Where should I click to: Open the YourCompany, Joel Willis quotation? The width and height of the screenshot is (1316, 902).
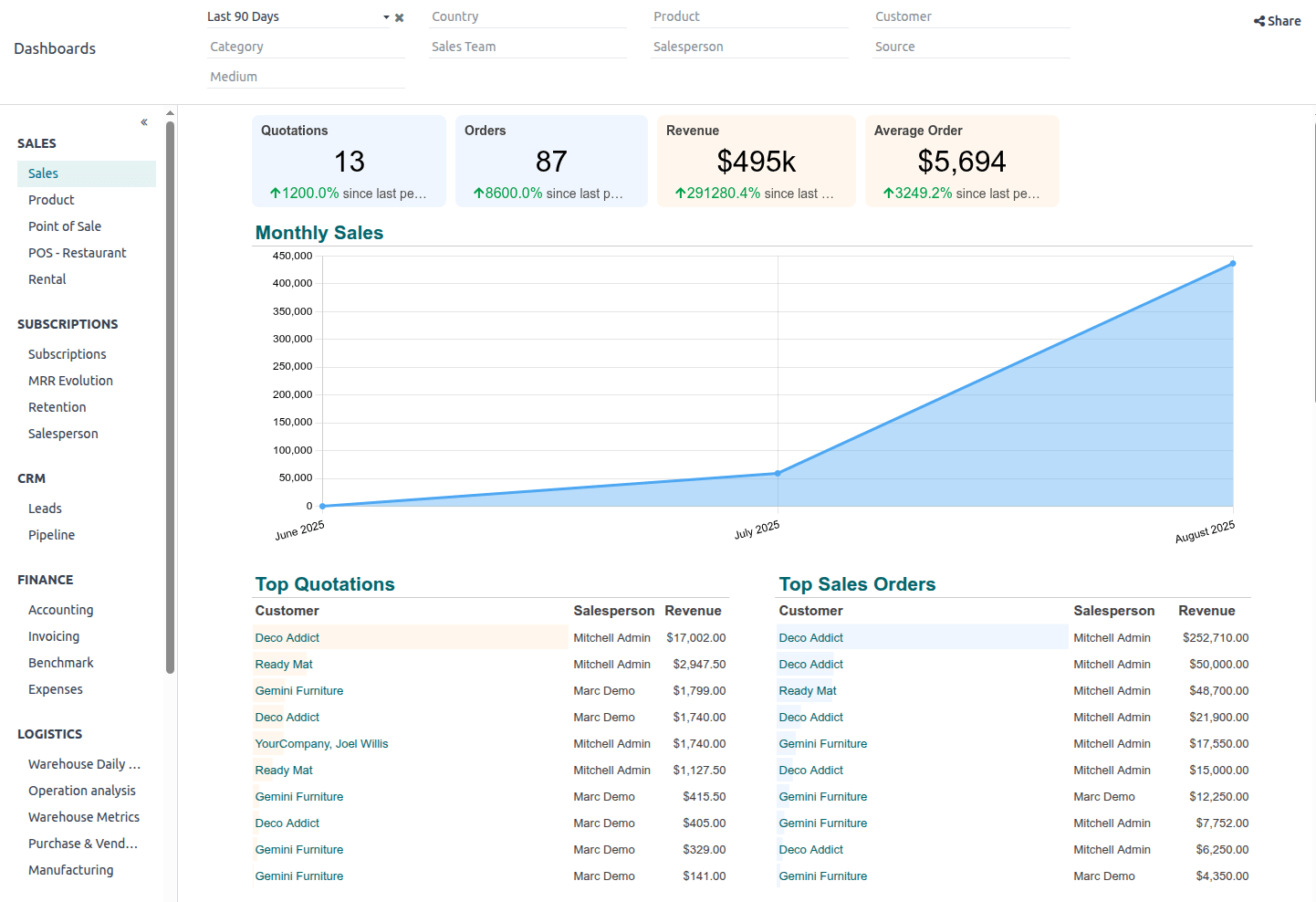321,743
